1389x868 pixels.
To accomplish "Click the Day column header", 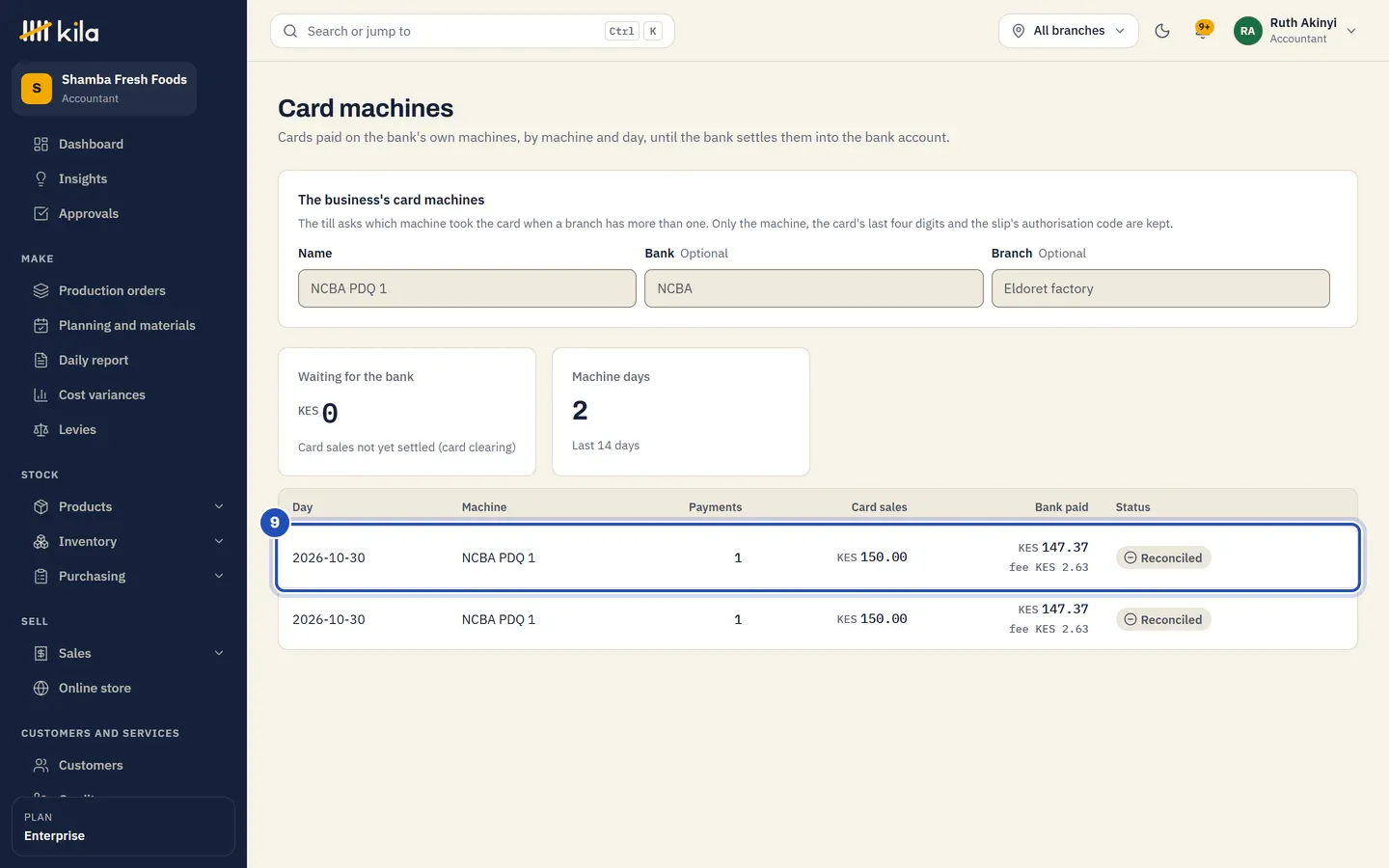I will click(303, 507).
